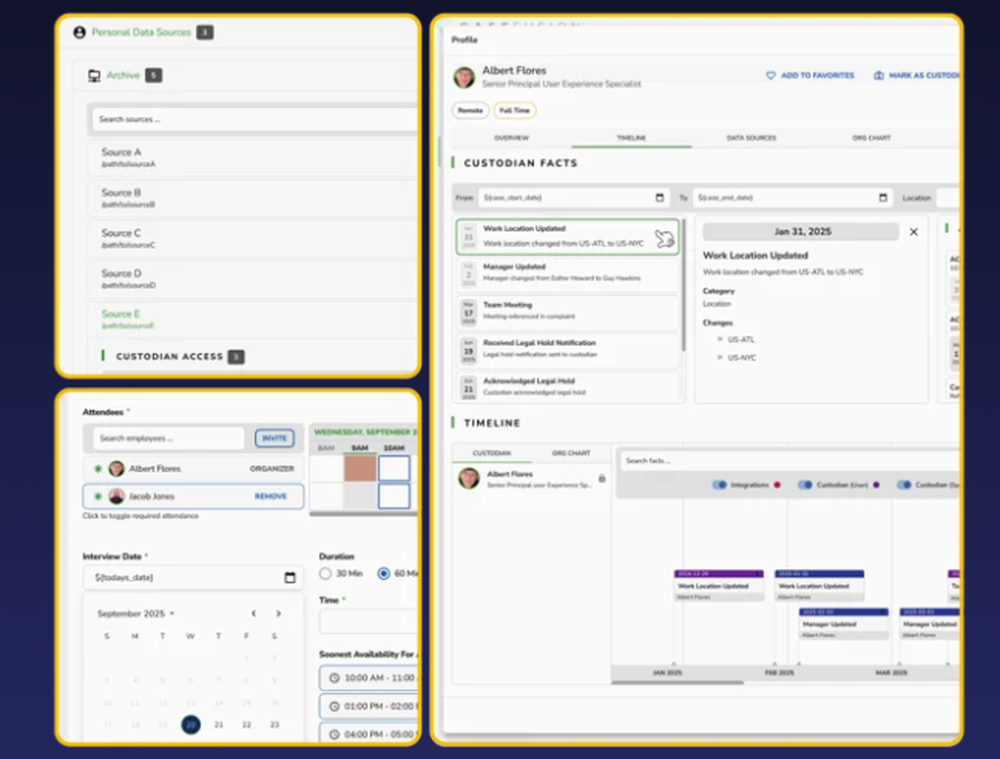
Task: Open the September 2025 month dropdown
Action: [x=130, y=613]
